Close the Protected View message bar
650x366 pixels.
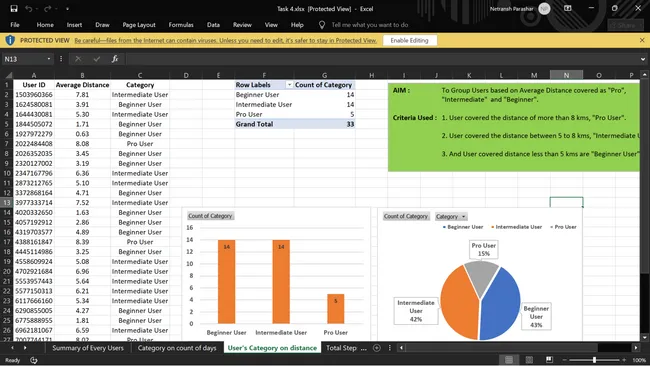(x=642, y=40)
